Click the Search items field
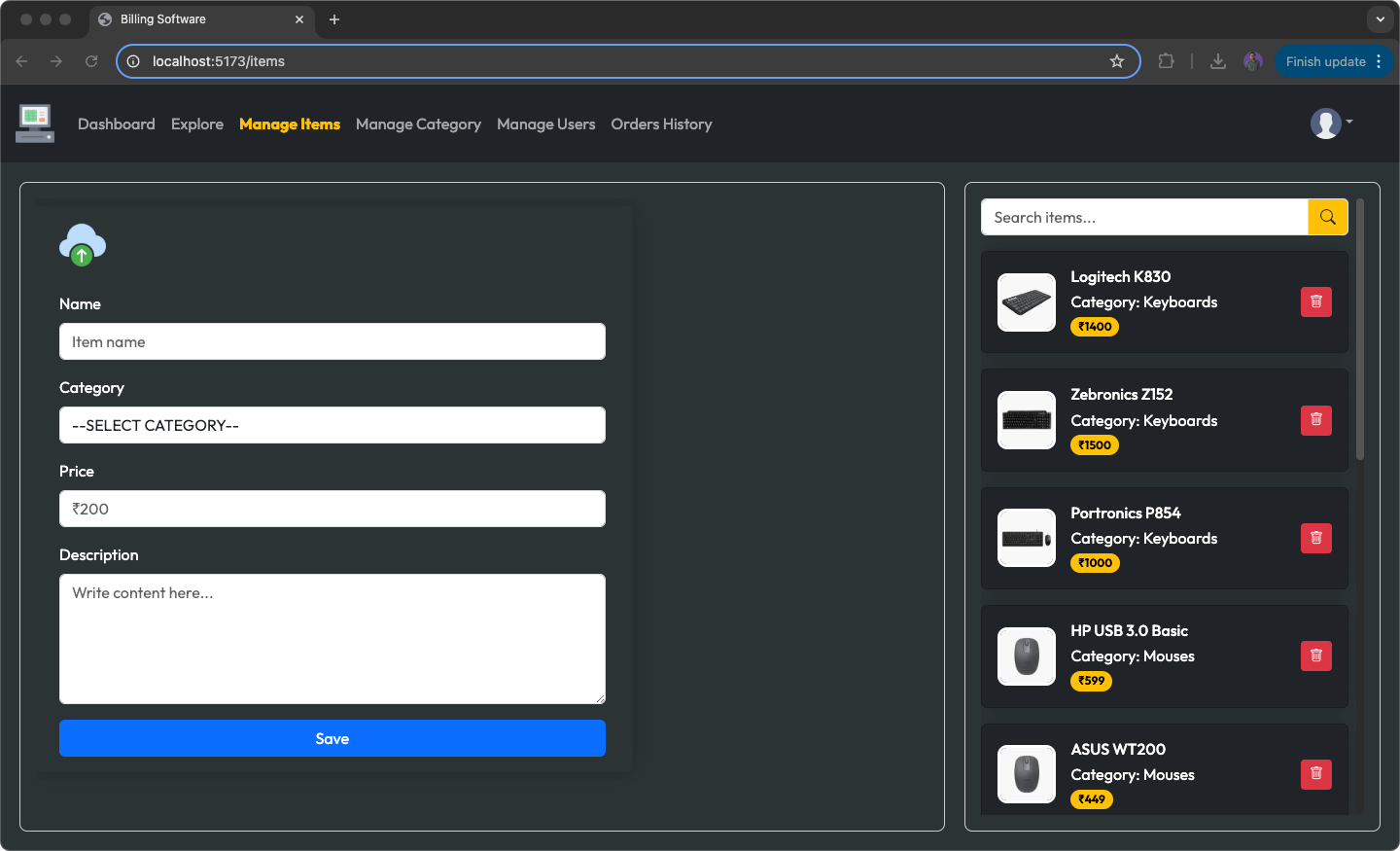1400x851 pixels. (1144, 217)
